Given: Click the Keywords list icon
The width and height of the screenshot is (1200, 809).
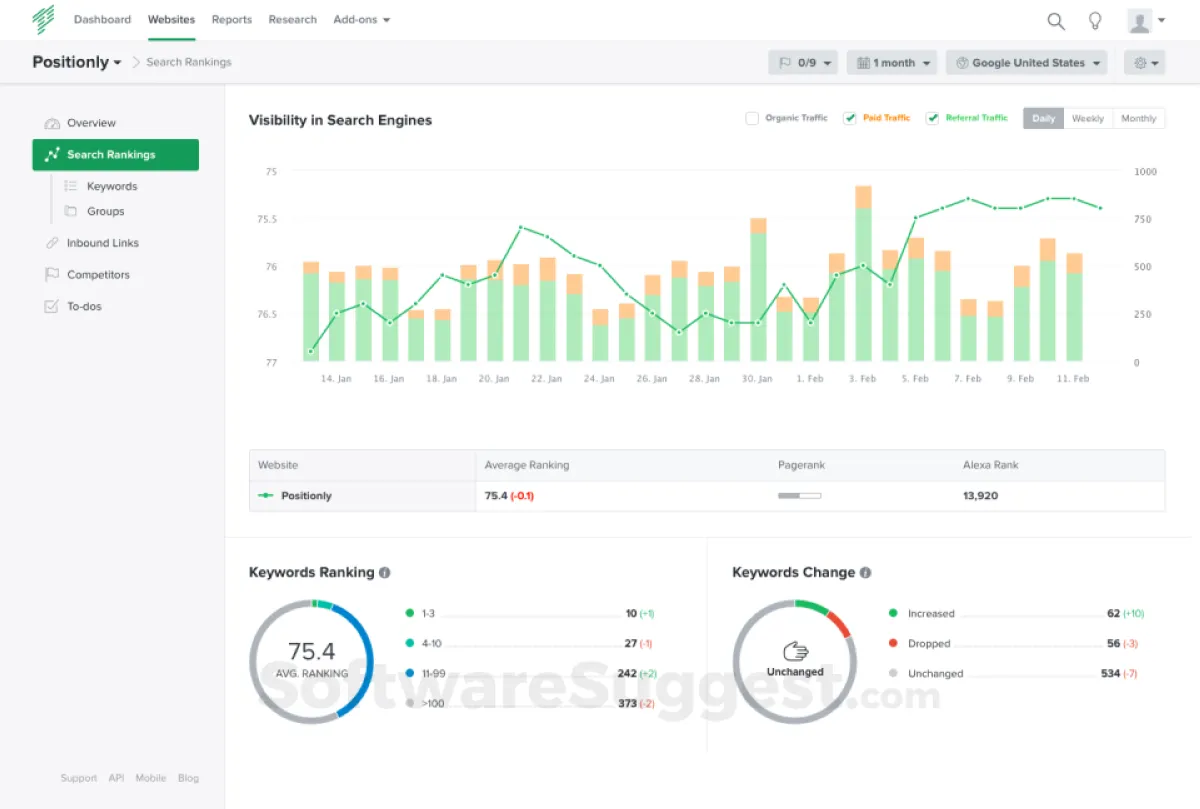Looking at the screenshot, I should point(71,186).
